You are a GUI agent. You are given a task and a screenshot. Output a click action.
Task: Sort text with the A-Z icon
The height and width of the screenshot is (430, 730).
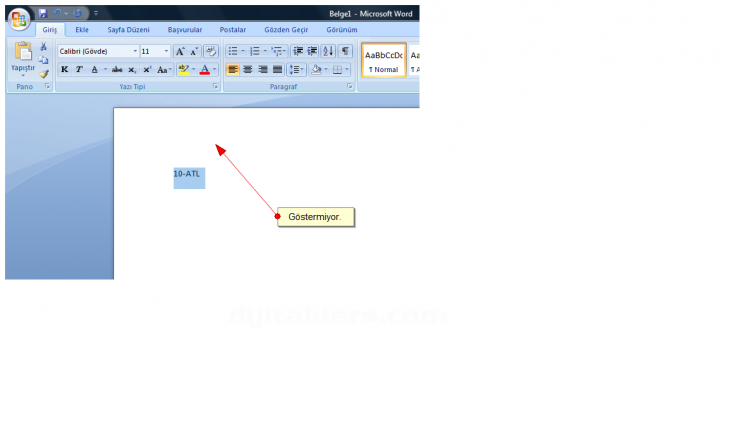[x=328, y=51]
